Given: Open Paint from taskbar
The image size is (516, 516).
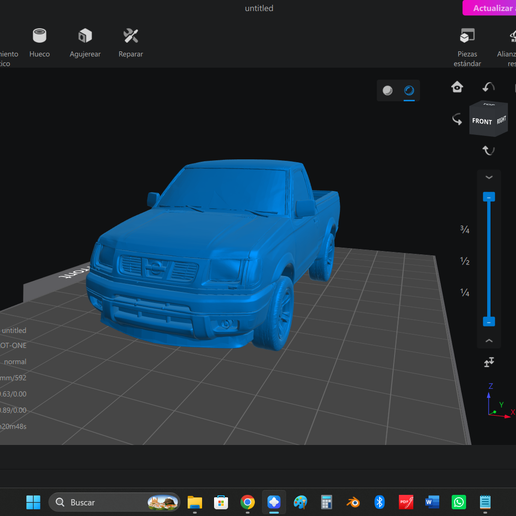Looking at the screenshot, I should tap(300, 502).
